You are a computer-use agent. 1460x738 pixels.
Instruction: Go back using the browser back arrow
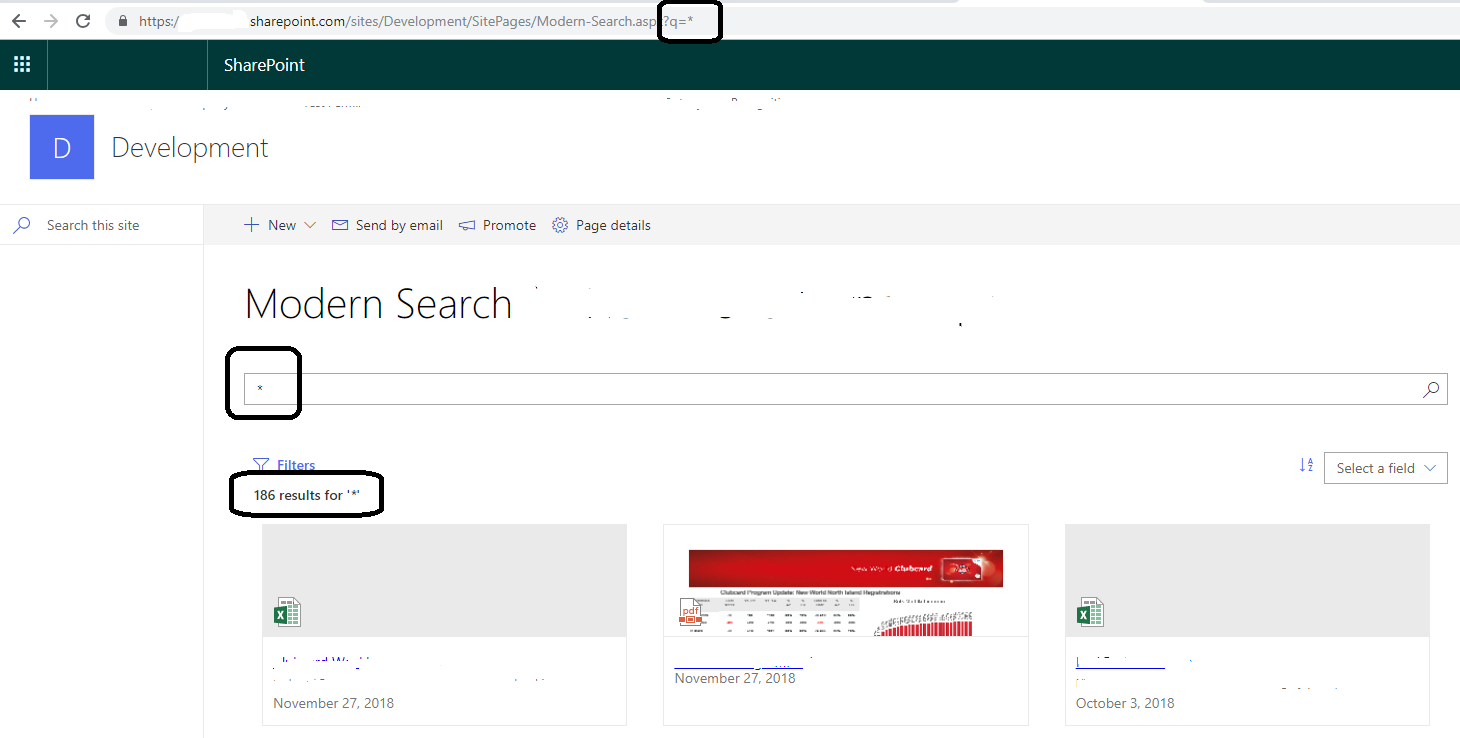pyautogui.click(x=18, y=21)
